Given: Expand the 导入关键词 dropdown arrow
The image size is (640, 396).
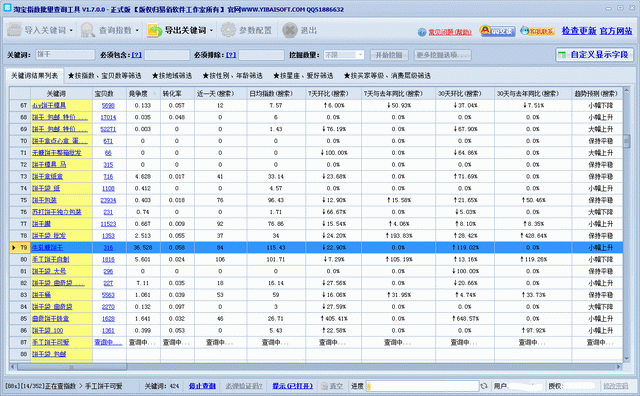Looking at the screenshot, I should pos(71,31).
